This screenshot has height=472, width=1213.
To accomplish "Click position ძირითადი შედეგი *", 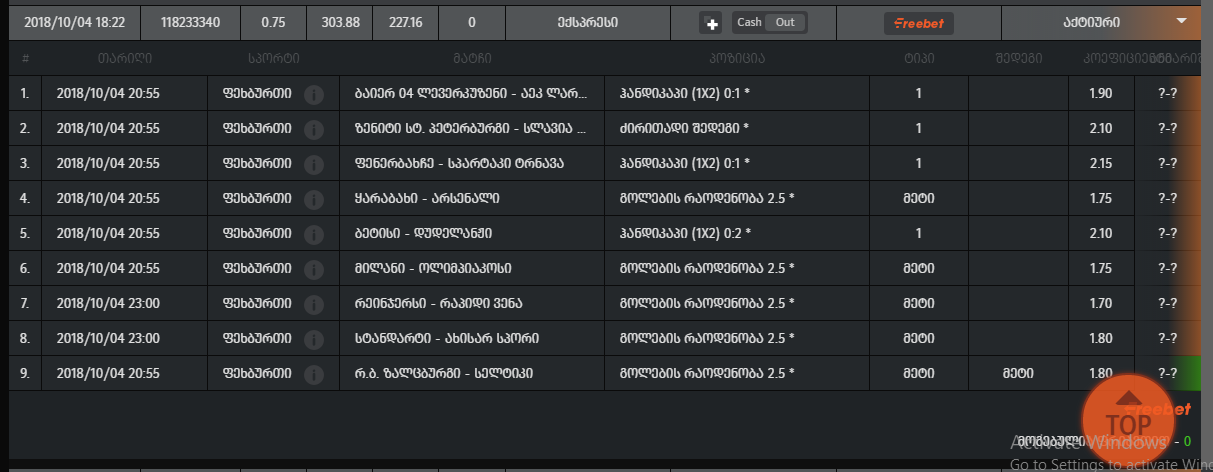I will point(684,129).
